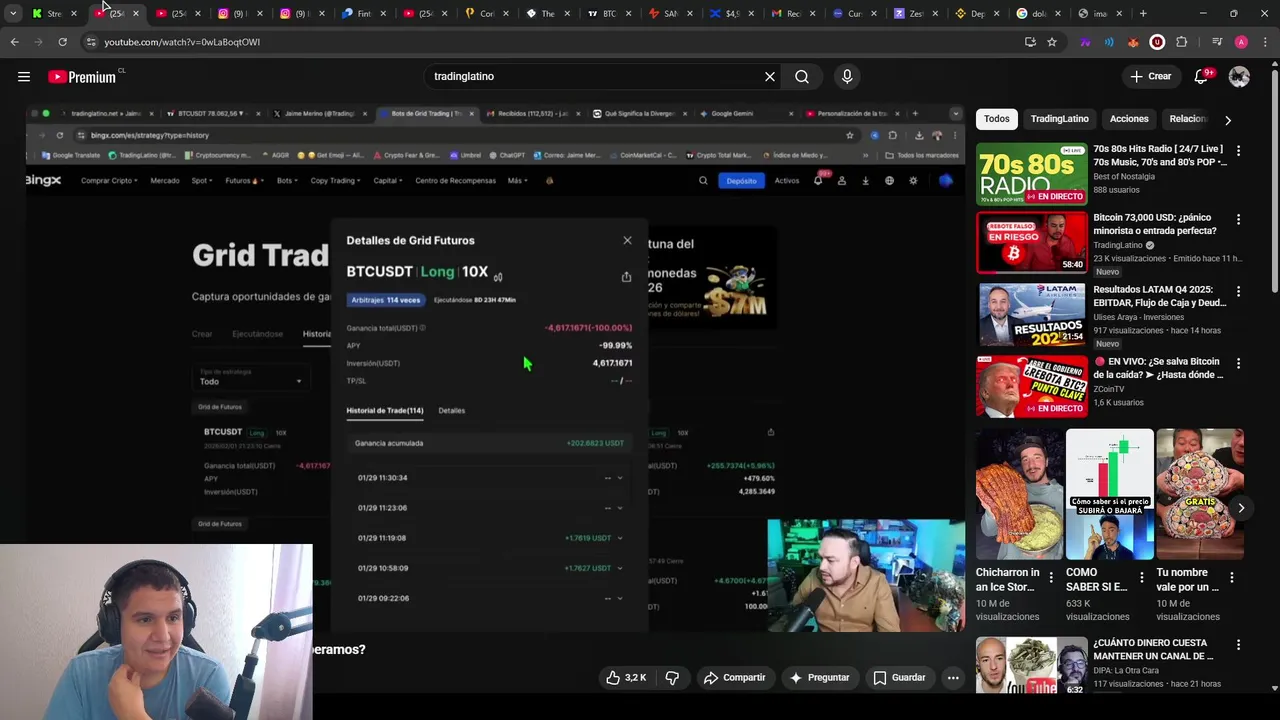Click the search magnifier button
1280x720 pixels.
pos(802,76)
